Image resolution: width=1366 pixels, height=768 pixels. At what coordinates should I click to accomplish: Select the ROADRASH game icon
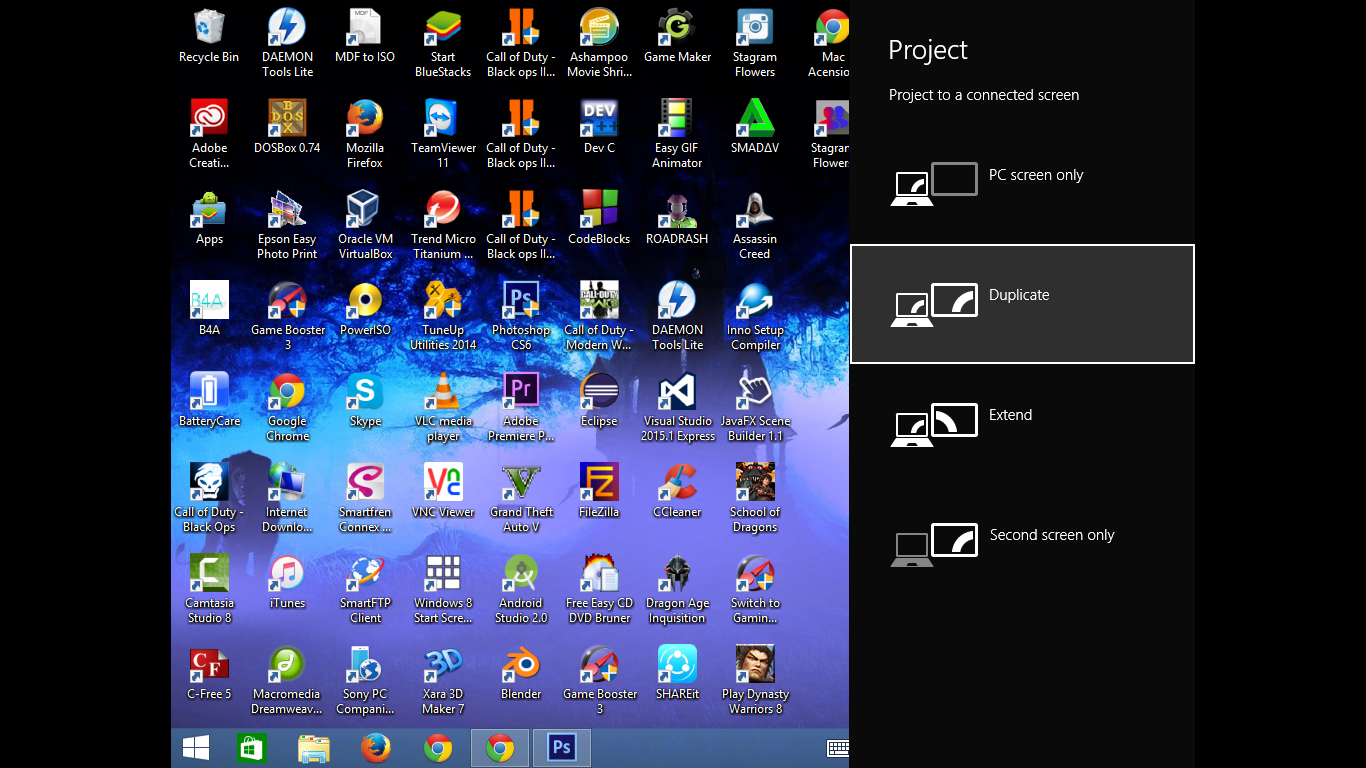coord(677,219)
